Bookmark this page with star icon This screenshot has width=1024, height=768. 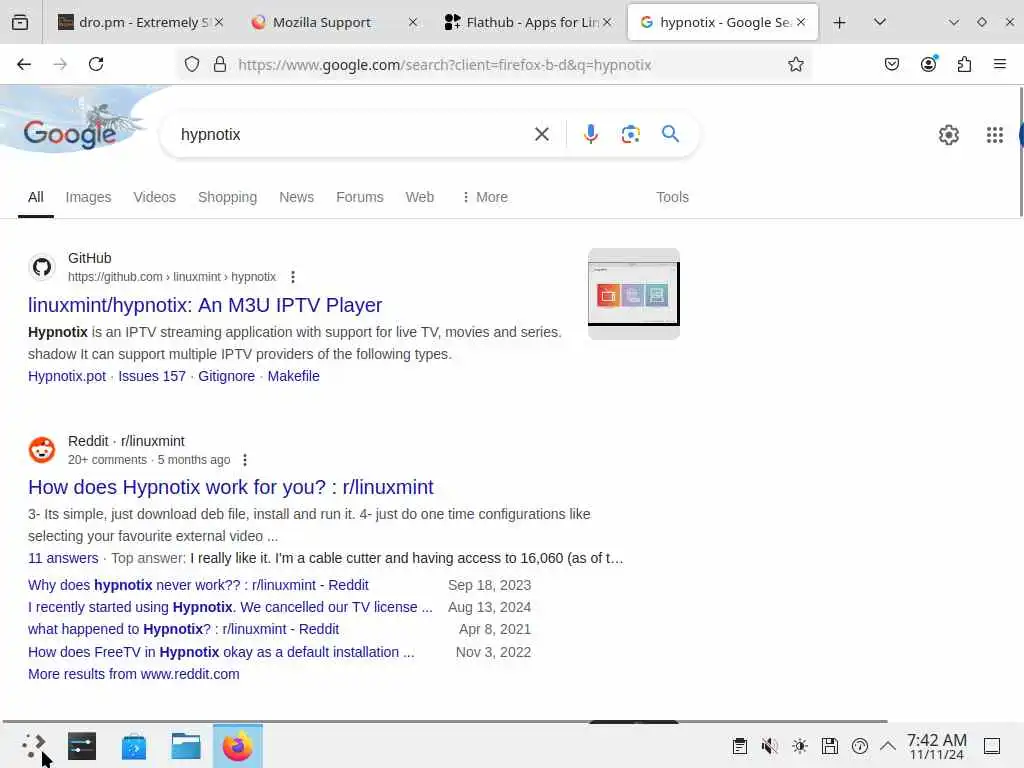click(x=795, y=64)
